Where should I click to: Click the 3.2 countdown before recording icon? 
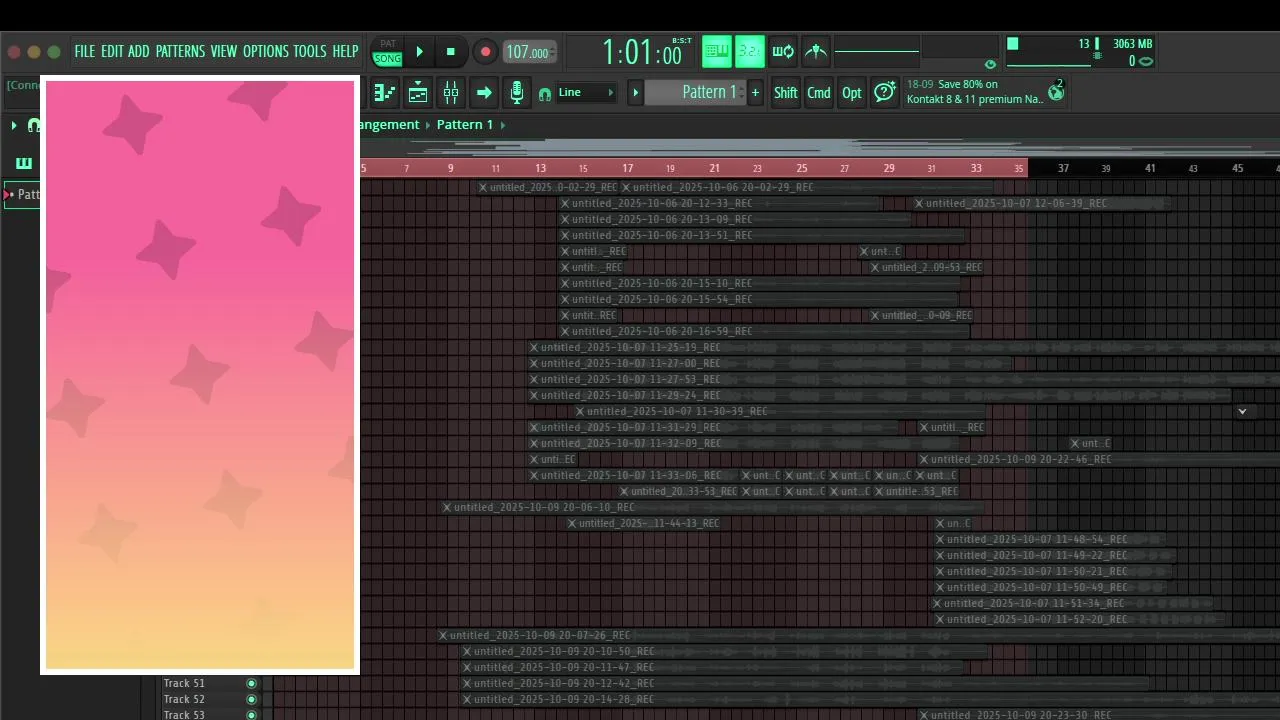point(749,51)
